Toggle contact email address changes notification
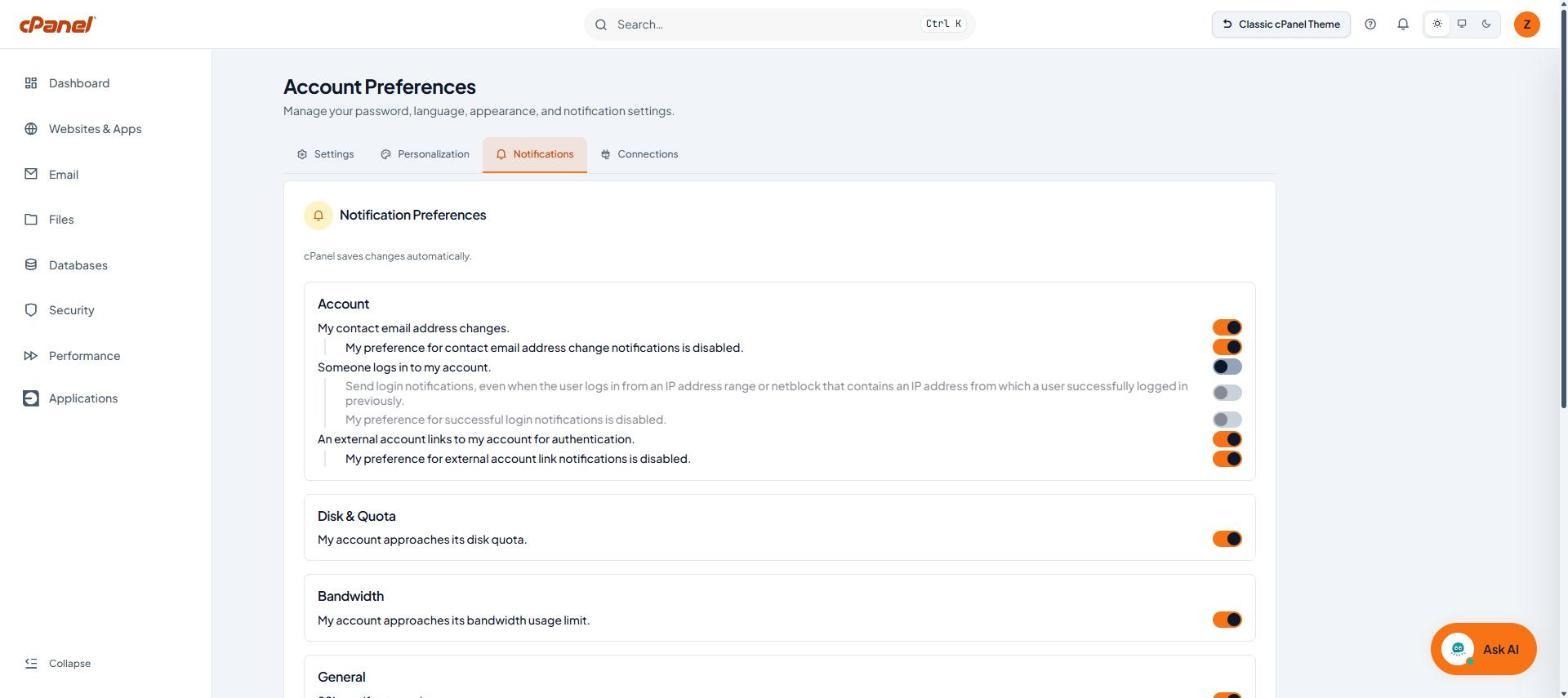 (1227, 328)
